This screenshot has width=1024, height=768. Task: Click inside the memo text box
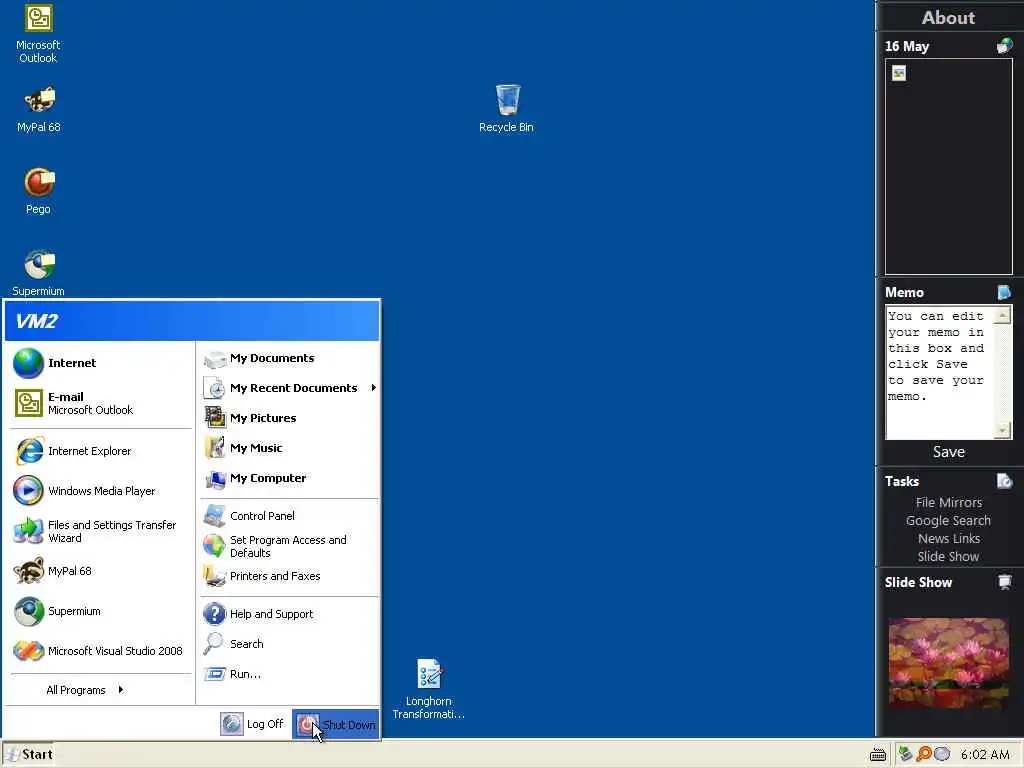click(x=939, y=372)
